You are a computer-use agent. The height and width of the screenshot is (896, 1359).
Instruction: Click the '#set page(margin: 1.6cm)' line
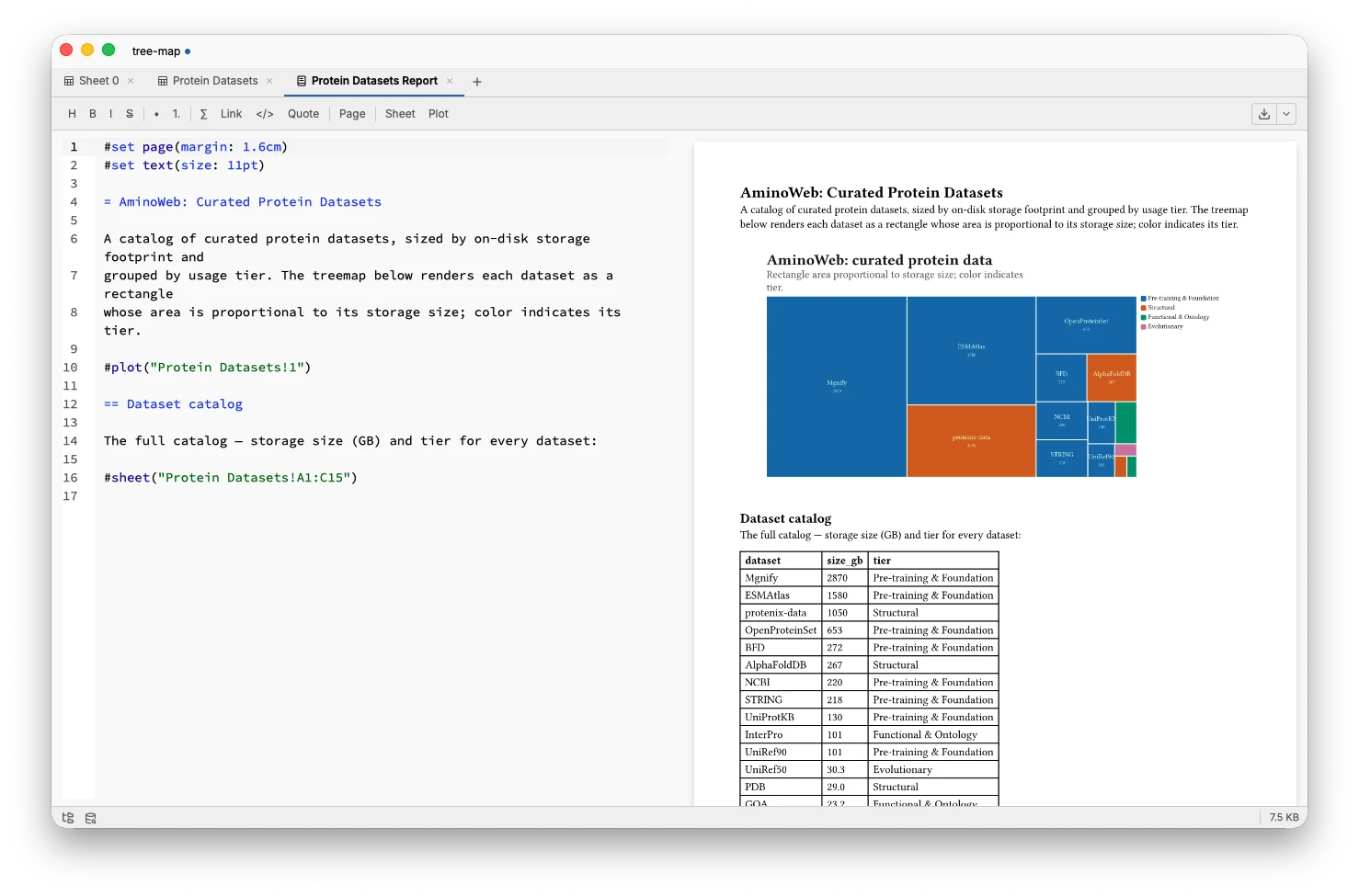tap(196, 147)
